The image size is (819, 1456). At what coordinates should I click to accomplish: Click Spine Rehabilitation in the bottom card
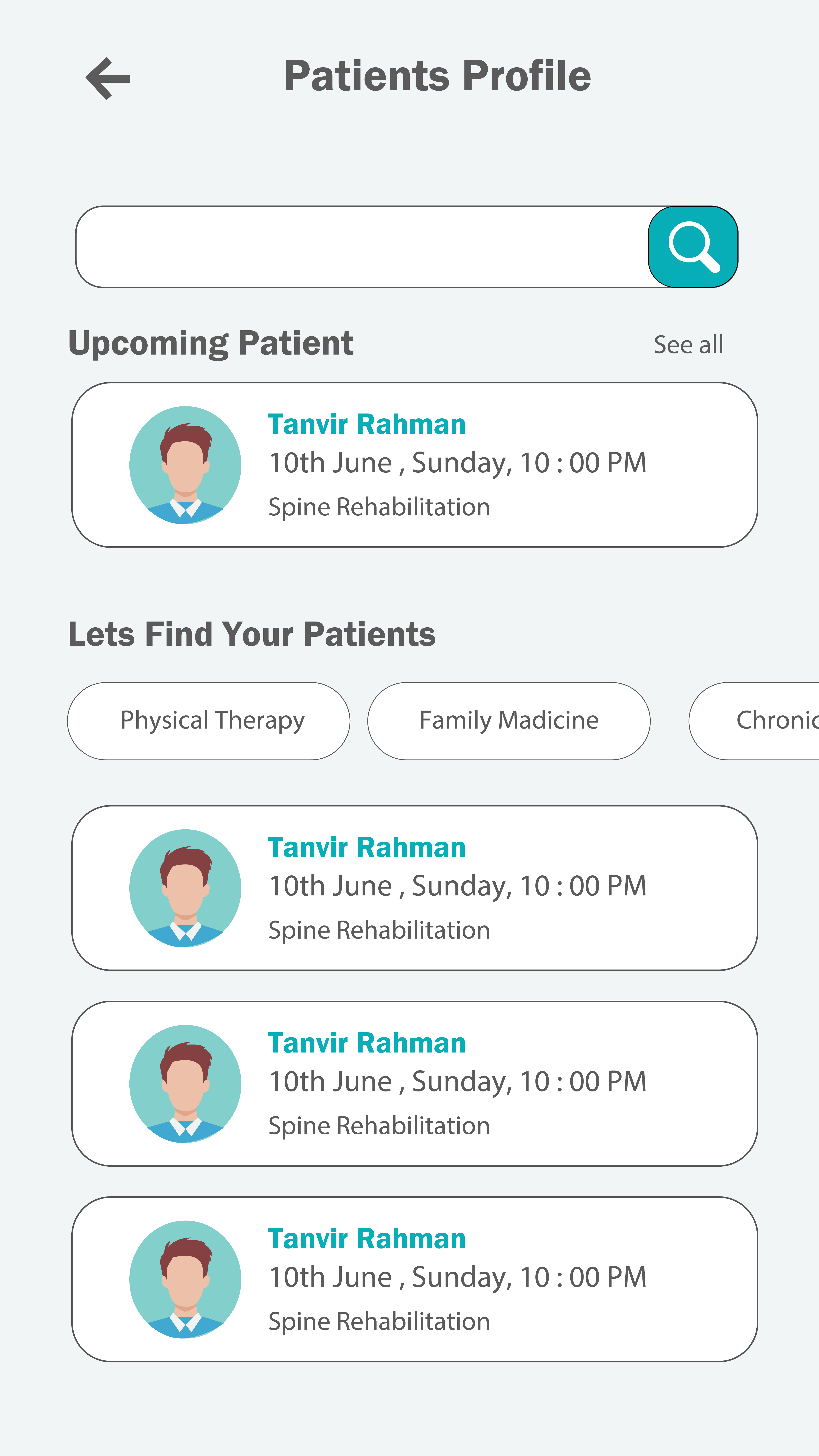[x=379, y=1322]
